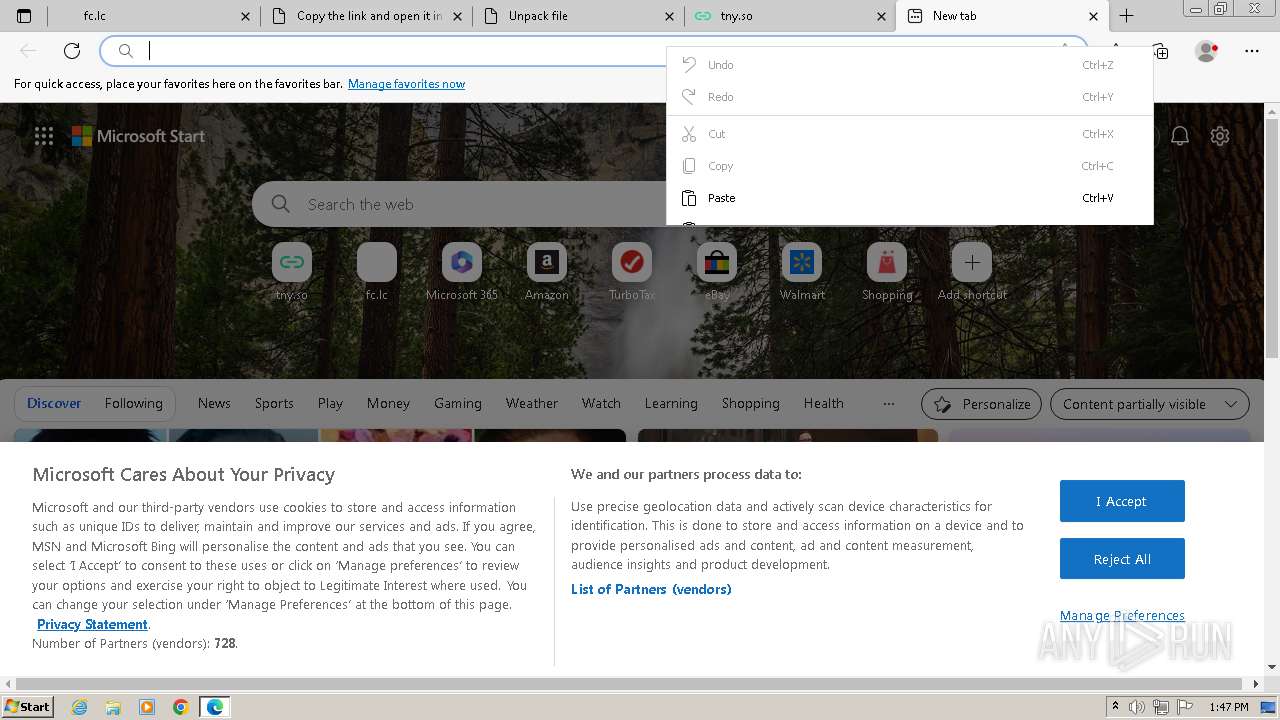Switch to the fc.lc tab
The image size is (1280, 720).
155,16
